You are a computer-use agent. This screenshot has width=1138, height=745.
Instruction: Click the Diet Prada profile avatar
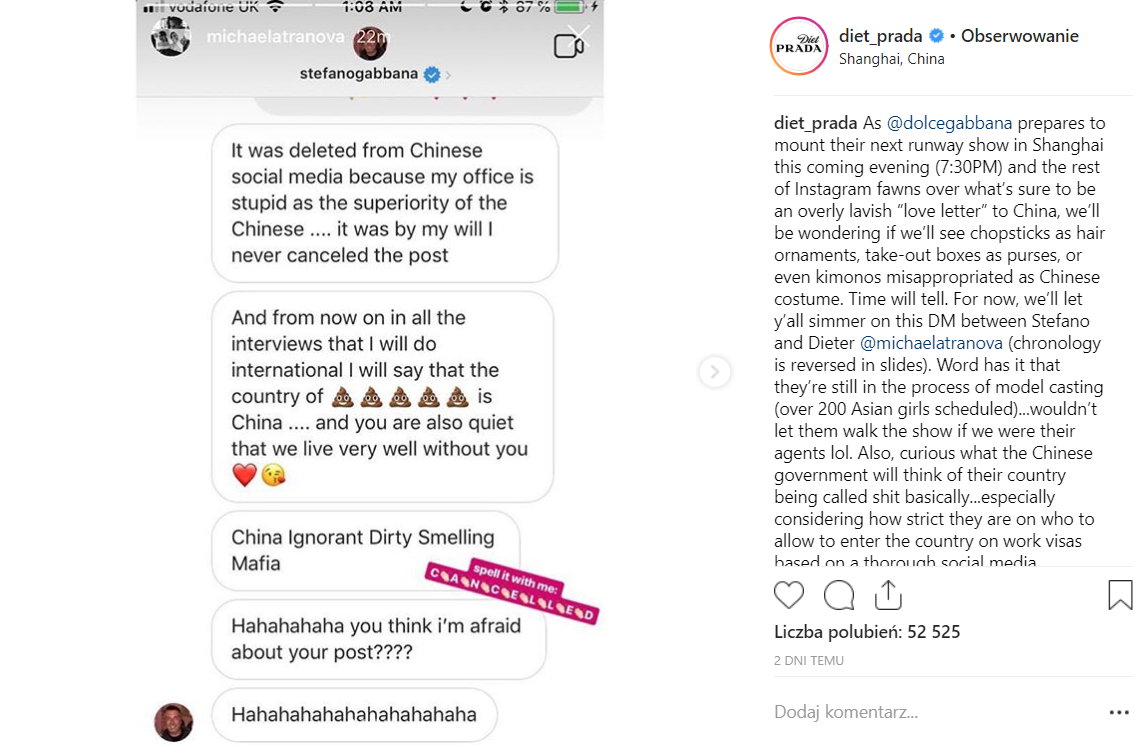[x=798, y=46]
